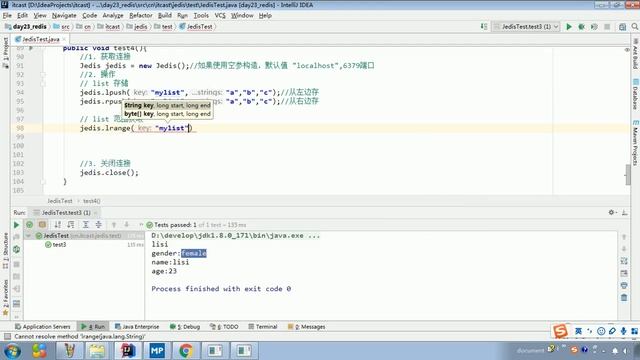Click Next Failed Test down arrow
The image size is (640, 360).
[127, 224]
